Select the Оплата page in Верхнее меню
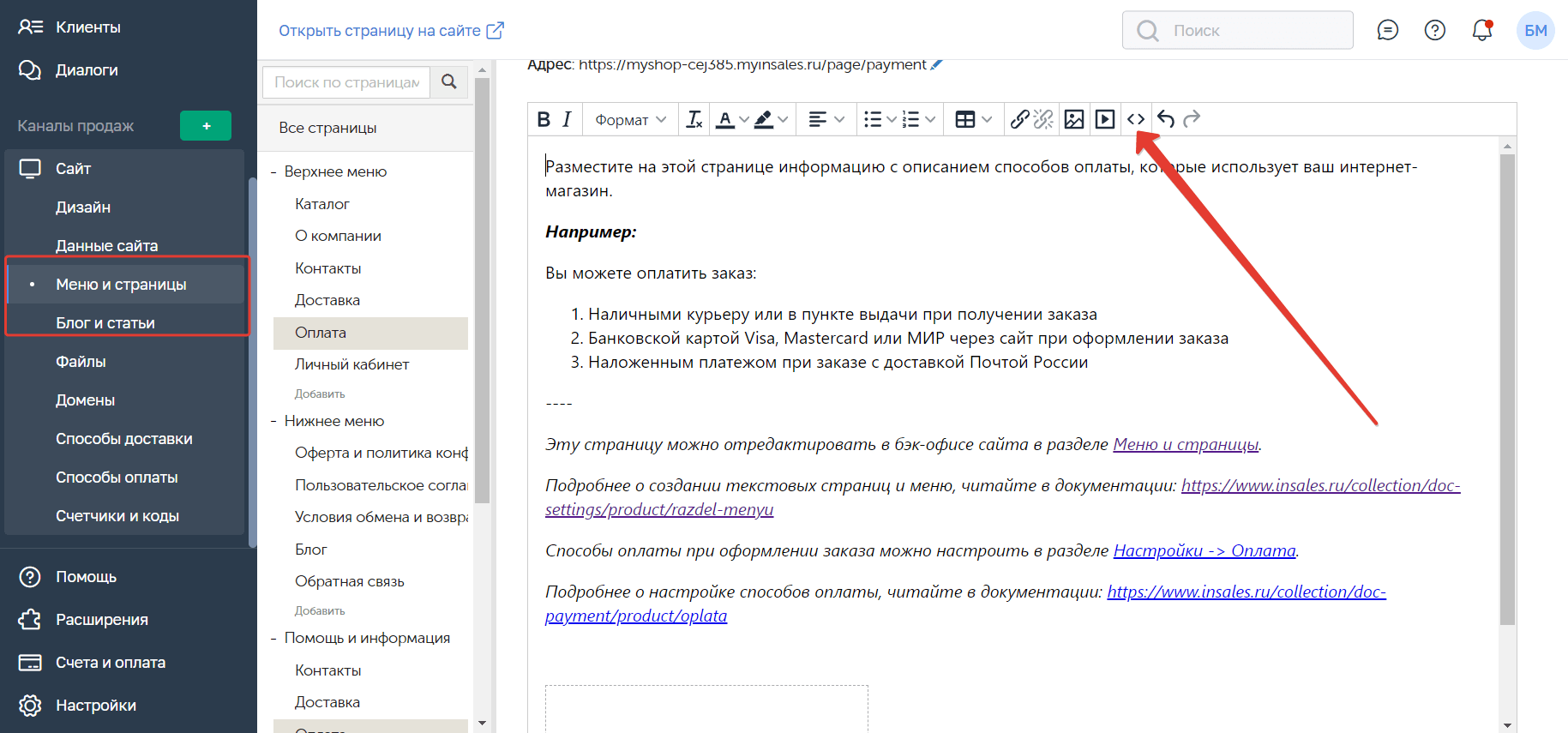This screenshot has width=1568, height=733. click(x=370, y=333)
